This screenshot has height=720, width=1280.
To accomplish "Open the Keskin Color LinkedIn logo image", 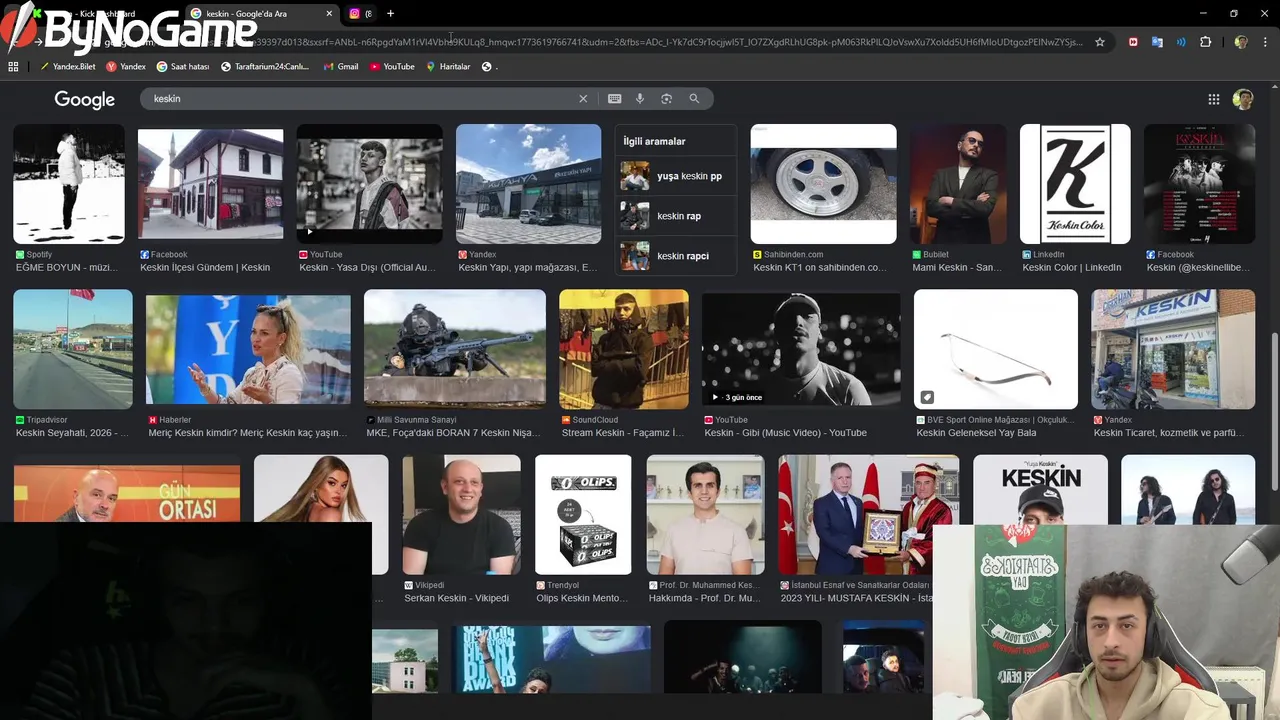I will [1075, 184].
